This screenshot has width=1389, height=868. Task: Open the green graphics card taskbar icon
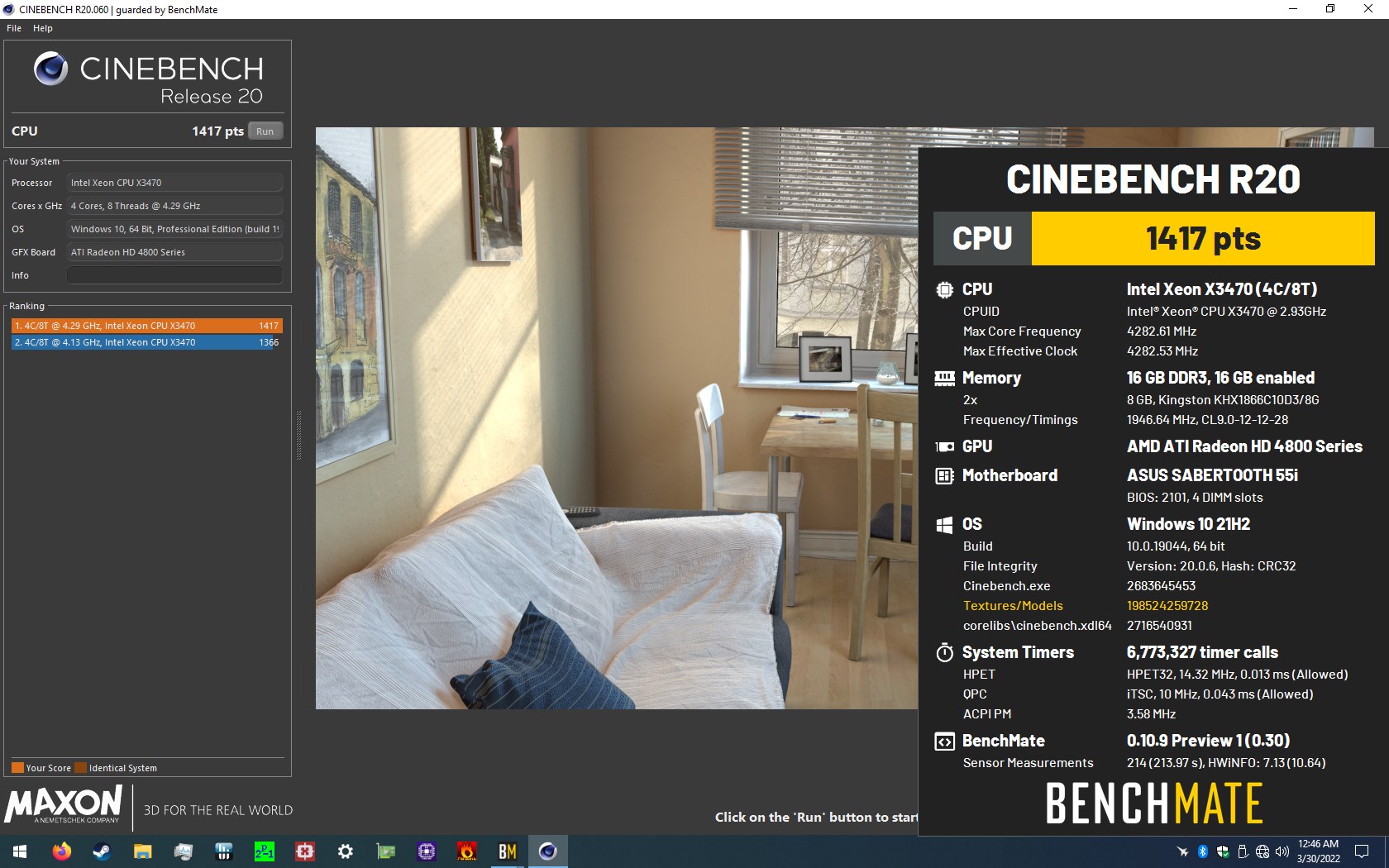(x=386, y=851)
